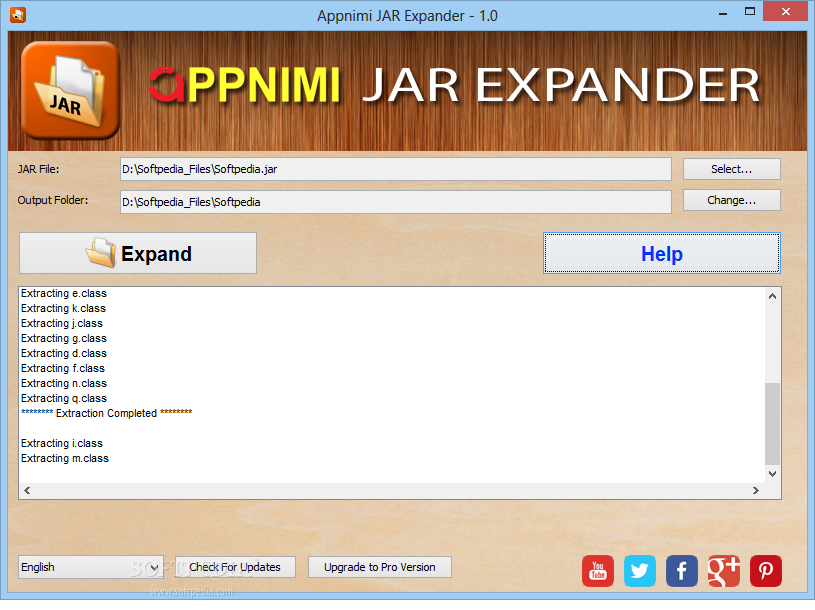Screen dimensions: 815x610
Task: Click the 'Extraction Completed' log line
Action: tap(107, 413)
